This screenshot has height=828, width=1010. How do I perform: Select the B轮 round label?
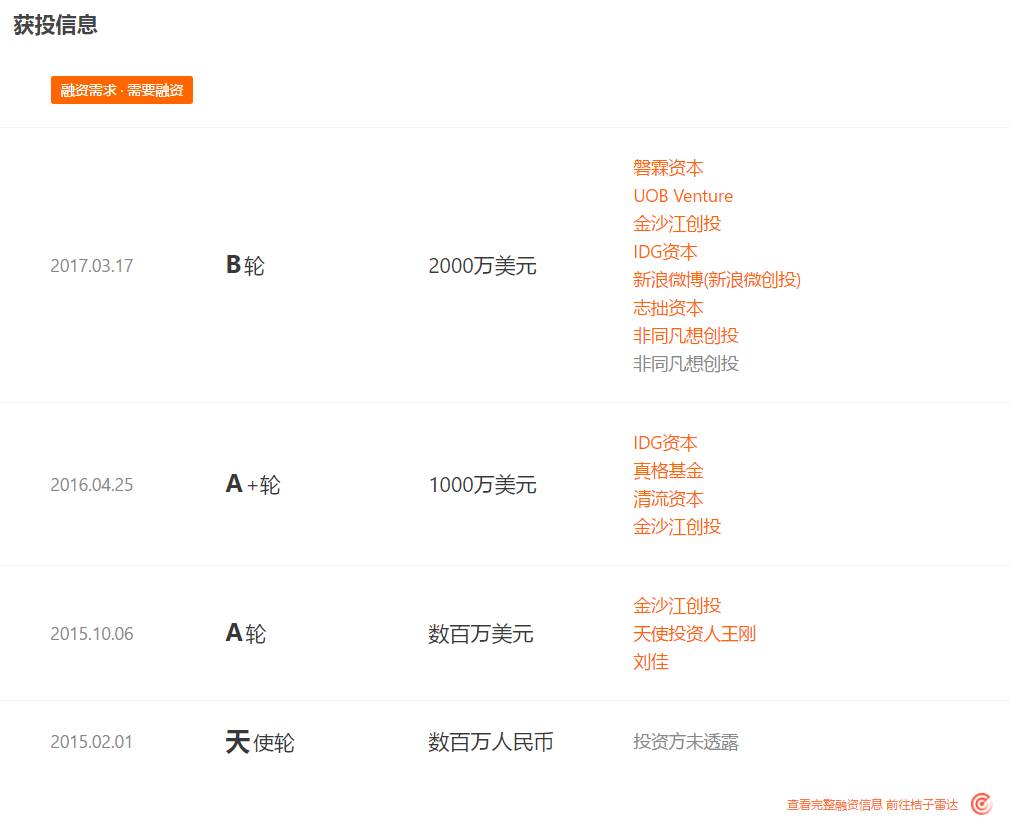coord(245,265)
